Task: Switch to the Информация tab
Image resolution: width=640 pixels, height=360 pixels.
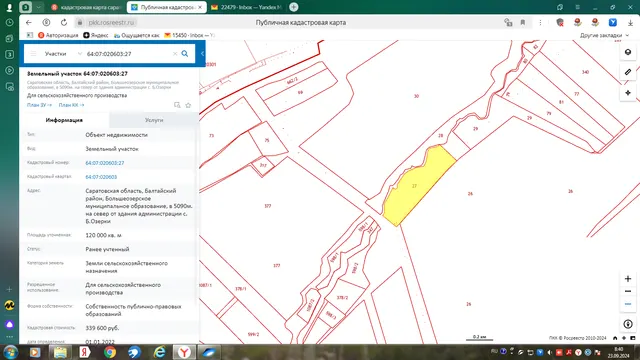Action: coord(64,120)
